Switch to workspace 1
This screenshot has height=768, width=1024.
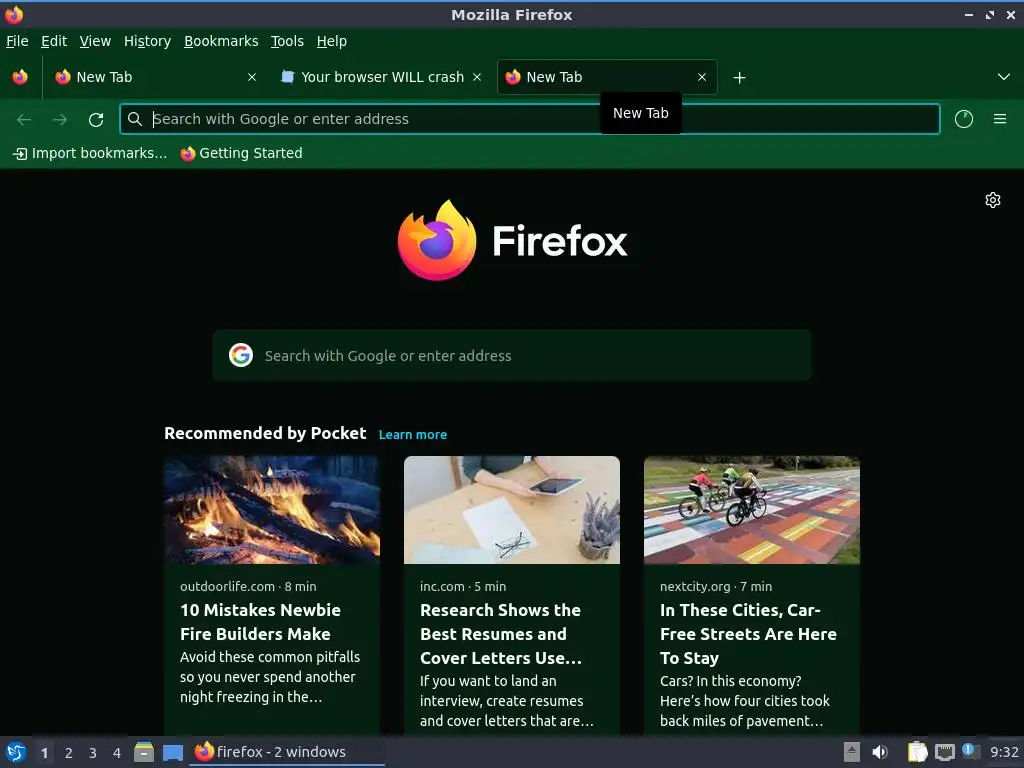[x=44, y=753]
